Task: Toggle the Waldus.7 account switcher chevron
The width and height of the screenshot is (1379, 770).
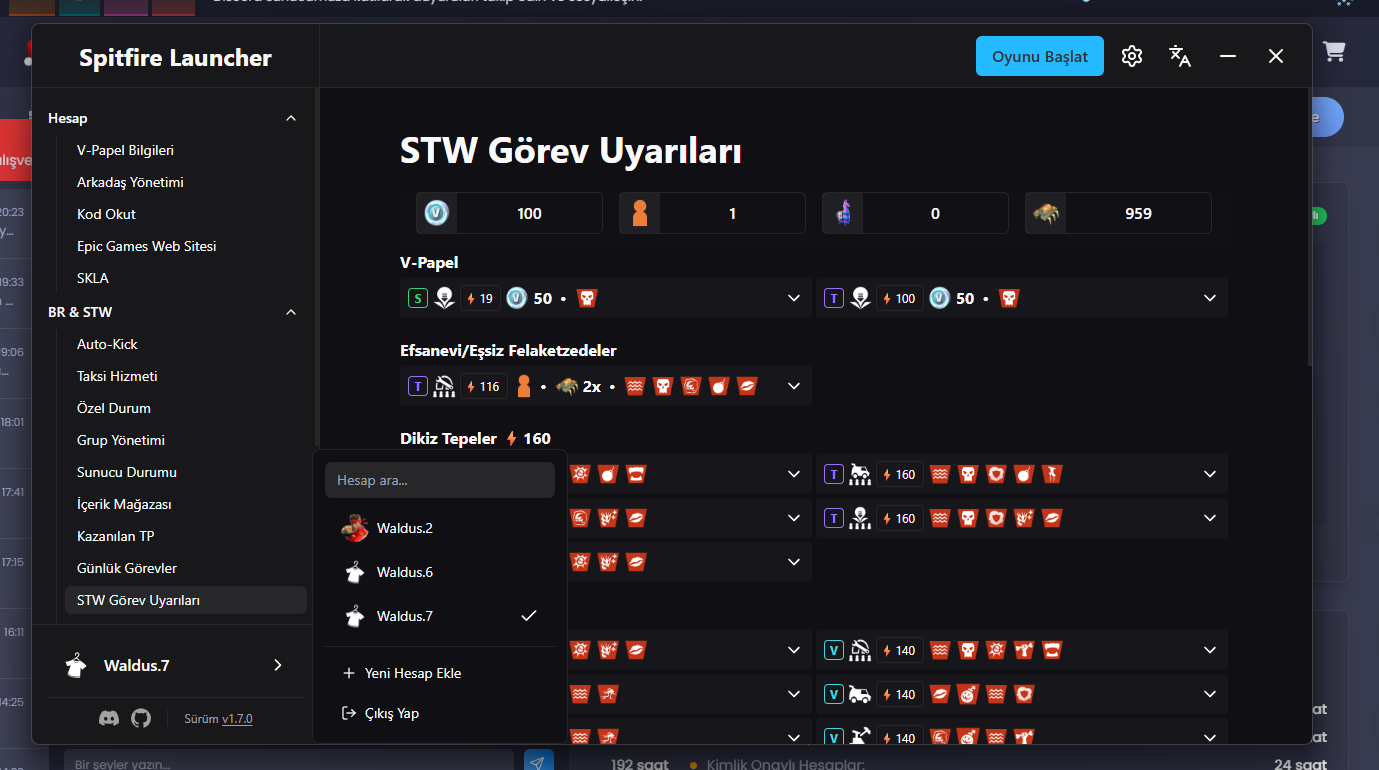Action: (x=278, y=665)
